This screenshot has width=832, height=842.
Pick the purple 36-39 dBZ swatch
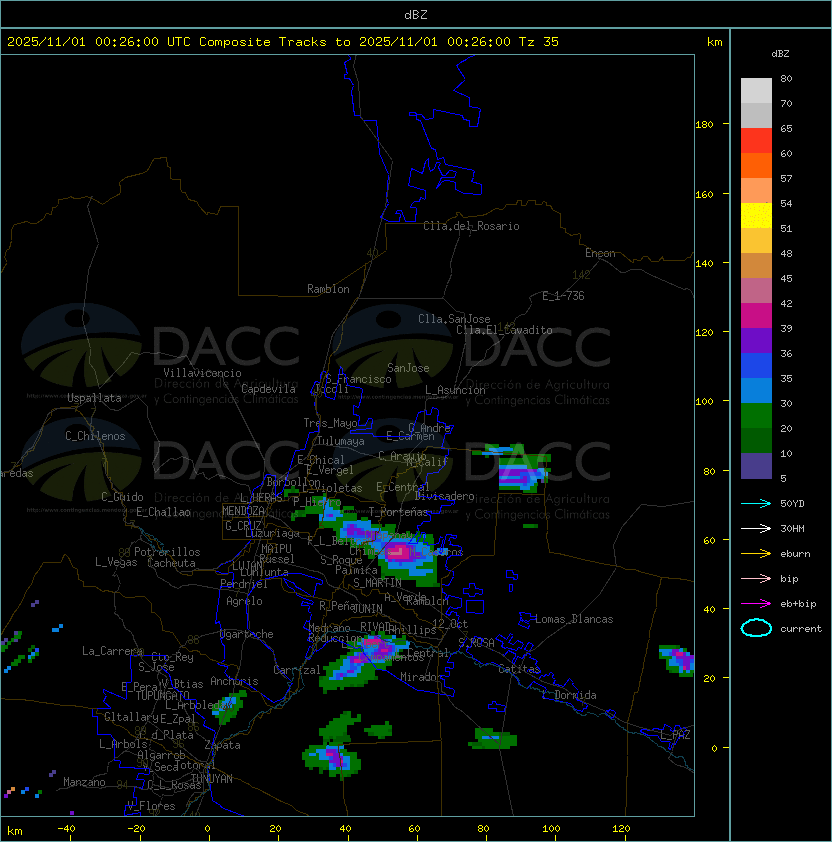tap(756, 340)
